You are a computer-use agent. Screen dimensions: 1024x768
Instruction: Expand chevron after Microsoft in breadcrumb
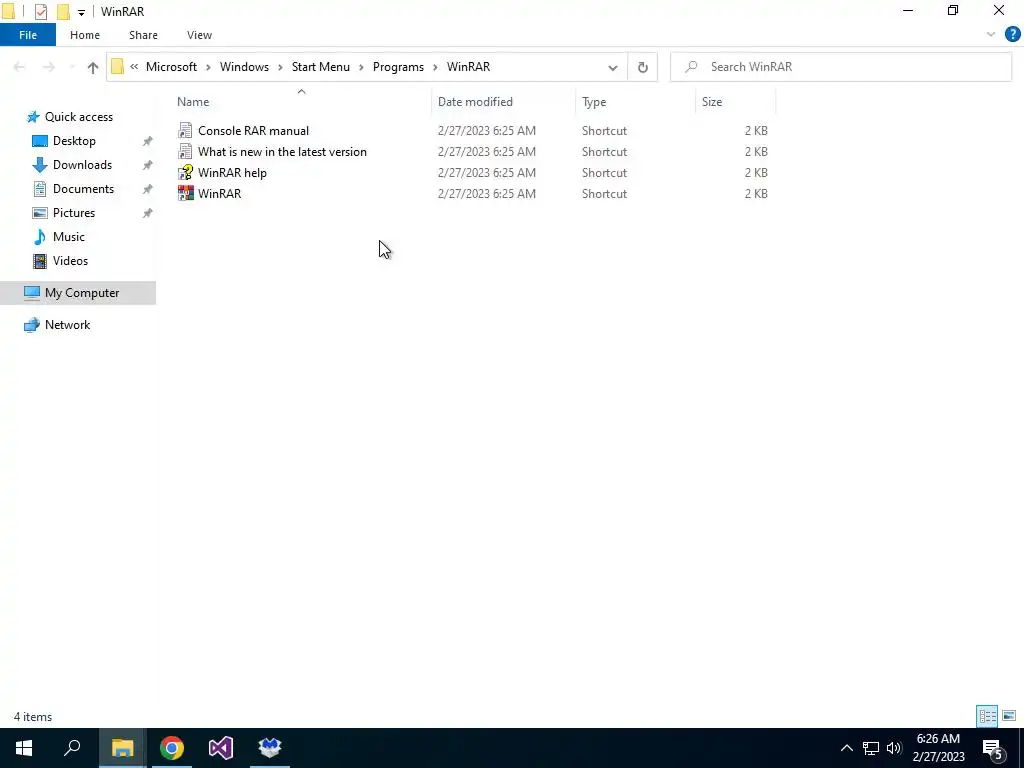coord(208,67)
